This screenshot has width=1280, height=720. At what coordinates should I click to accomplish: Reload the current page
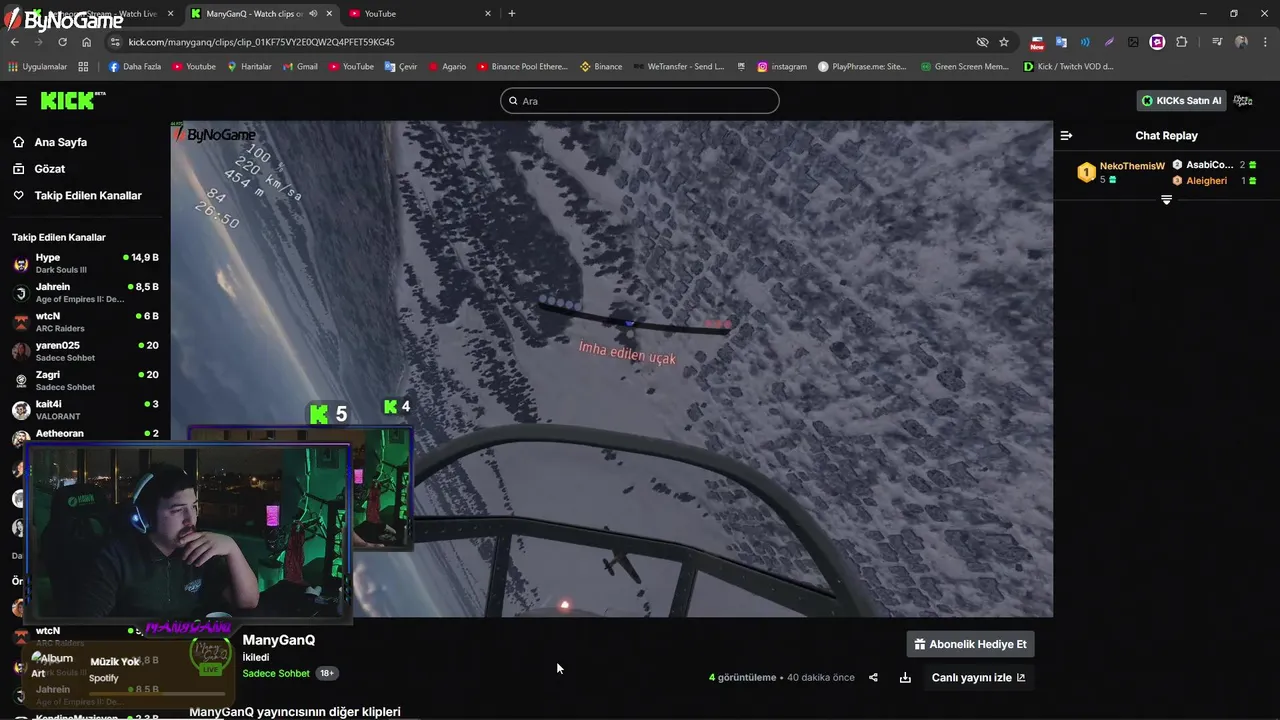point(62,42)
